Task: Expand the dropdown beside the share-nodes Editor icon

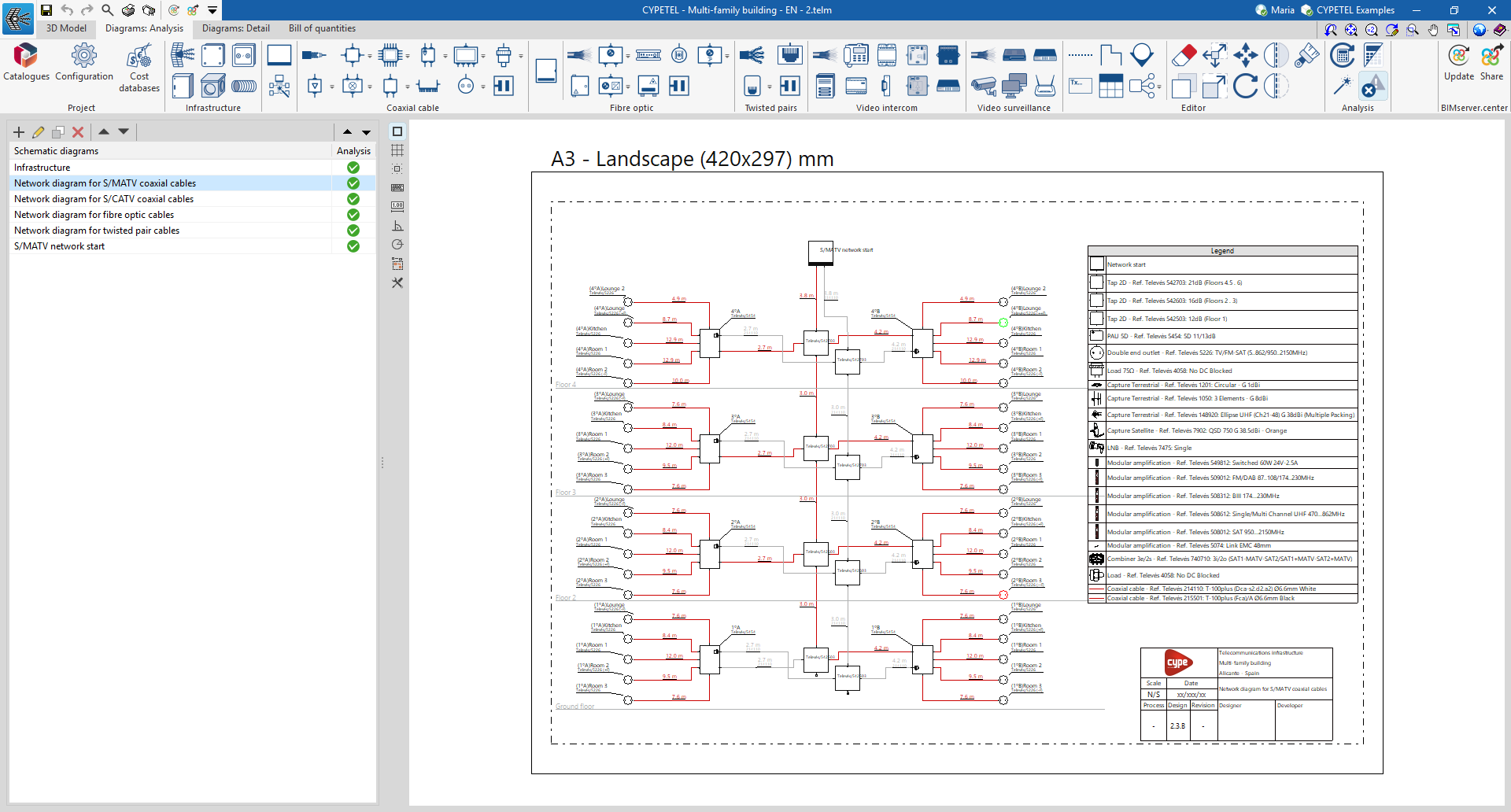Action: 1160,87
